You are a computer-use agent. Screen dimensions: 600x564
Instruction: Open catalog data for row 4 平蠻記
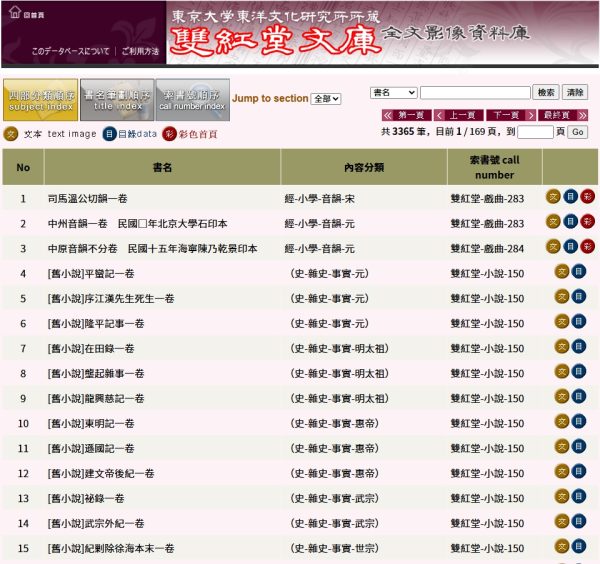(x=579, y=272)
